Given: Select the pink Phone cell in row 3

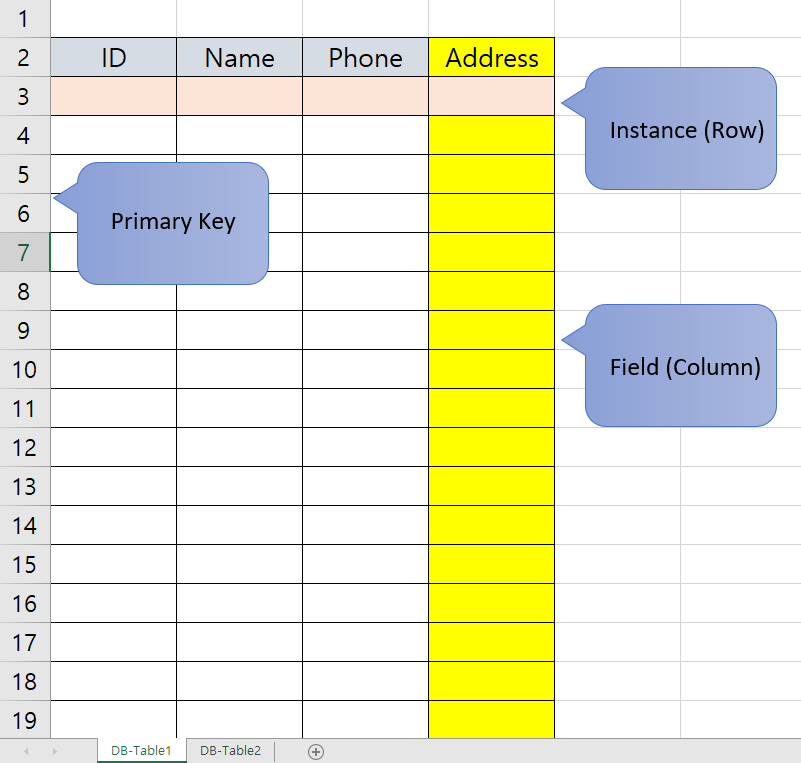Looking at the screenshot, I should [x=365, y=97].
